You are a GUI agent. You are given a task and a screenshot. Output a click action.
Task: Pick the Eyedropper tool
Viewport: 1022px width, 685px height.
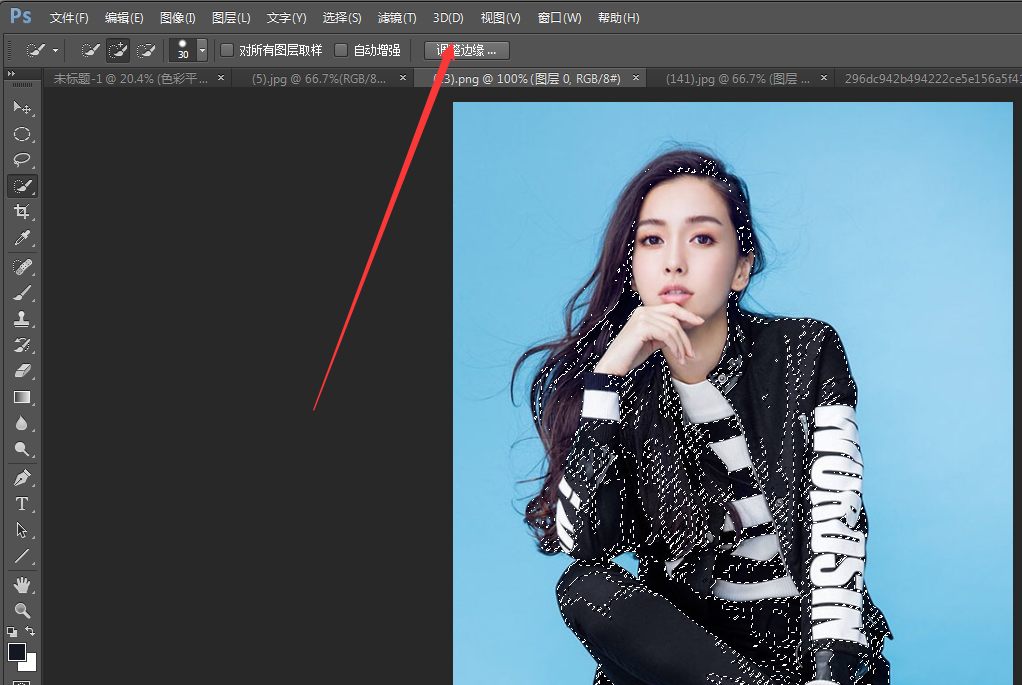(22, 238)
